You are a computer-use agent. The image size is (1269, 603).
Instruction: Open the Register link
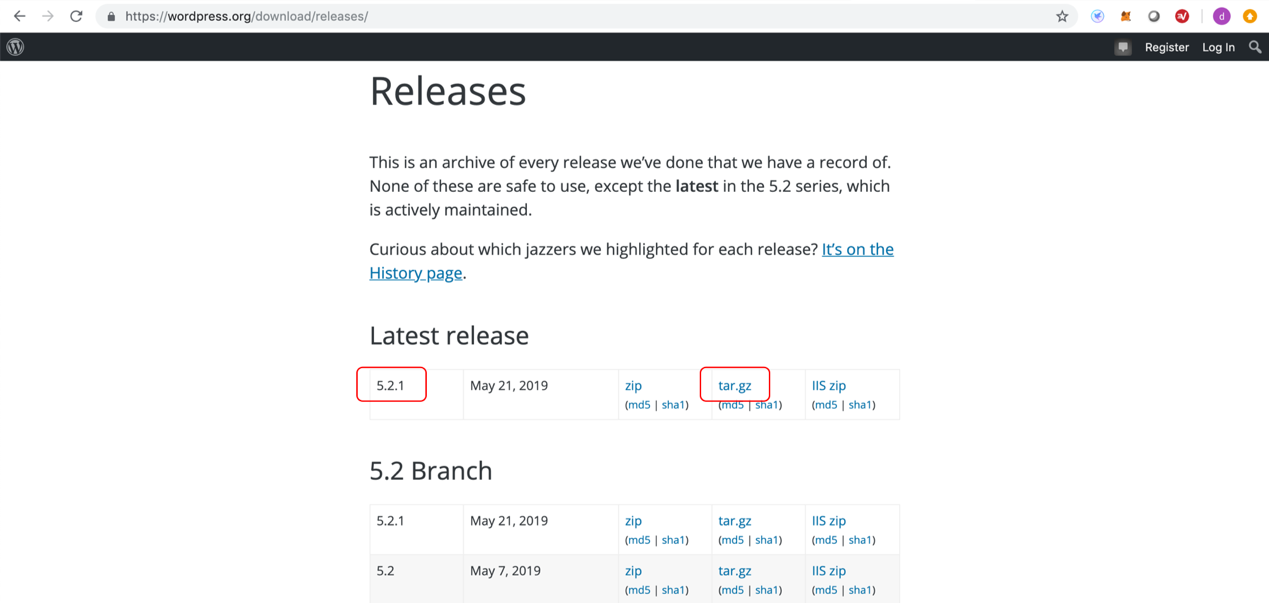[1167, 47]
